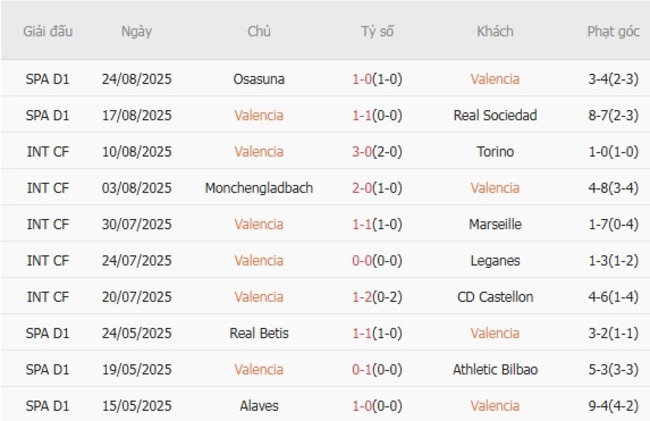Click the 24/08/2025 match date

pos(136,79)
